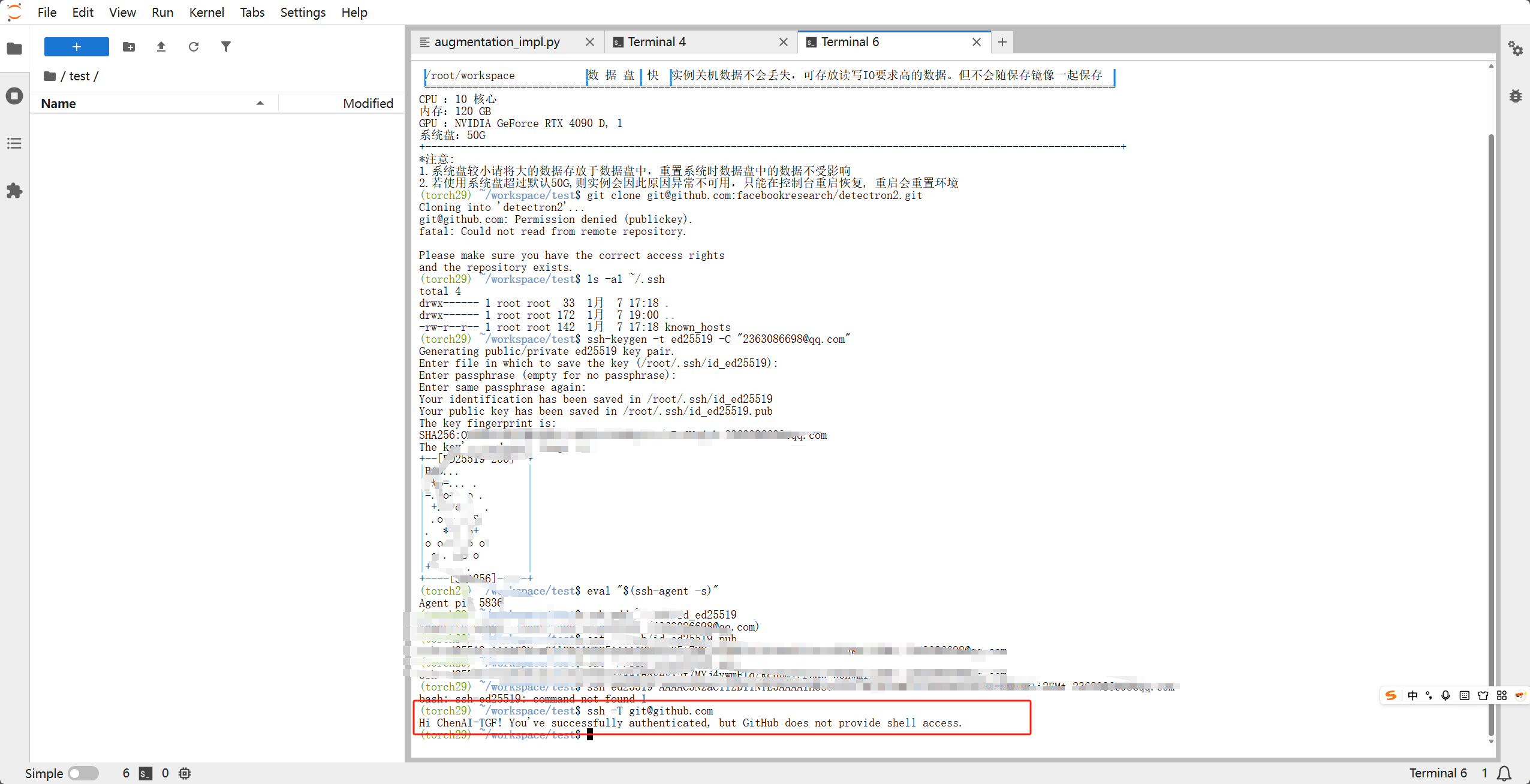Toggle the file filter funnel

(x=226, y=47)
